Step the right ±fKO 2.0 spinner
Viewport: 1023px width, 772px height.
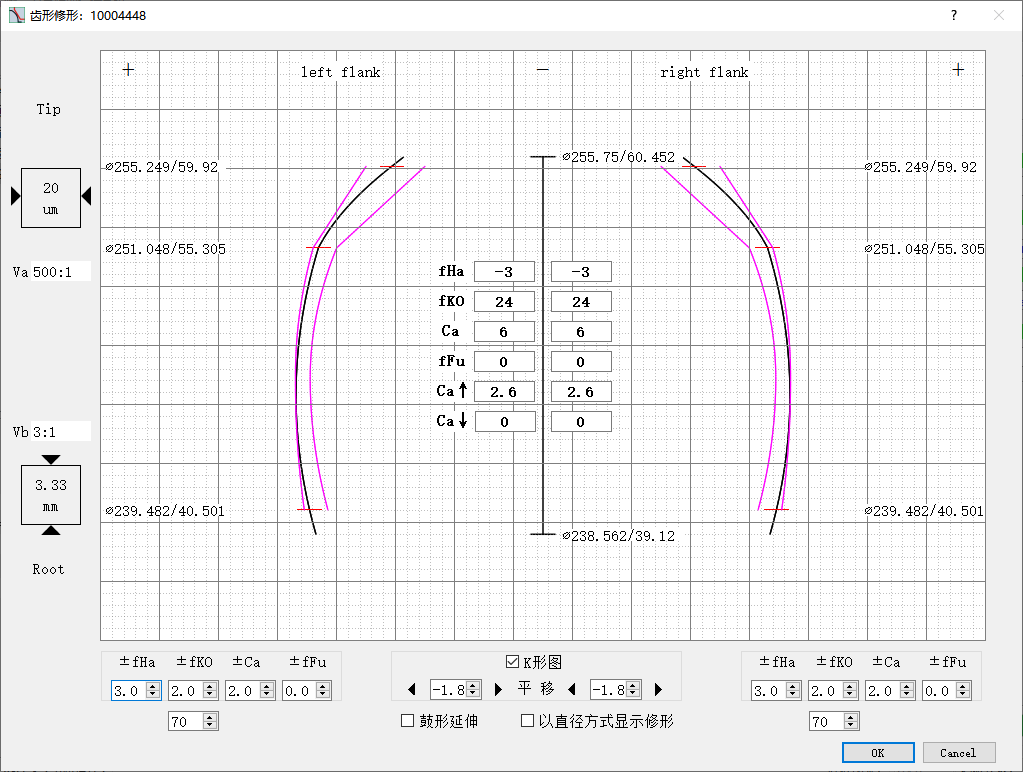(849, 690)
